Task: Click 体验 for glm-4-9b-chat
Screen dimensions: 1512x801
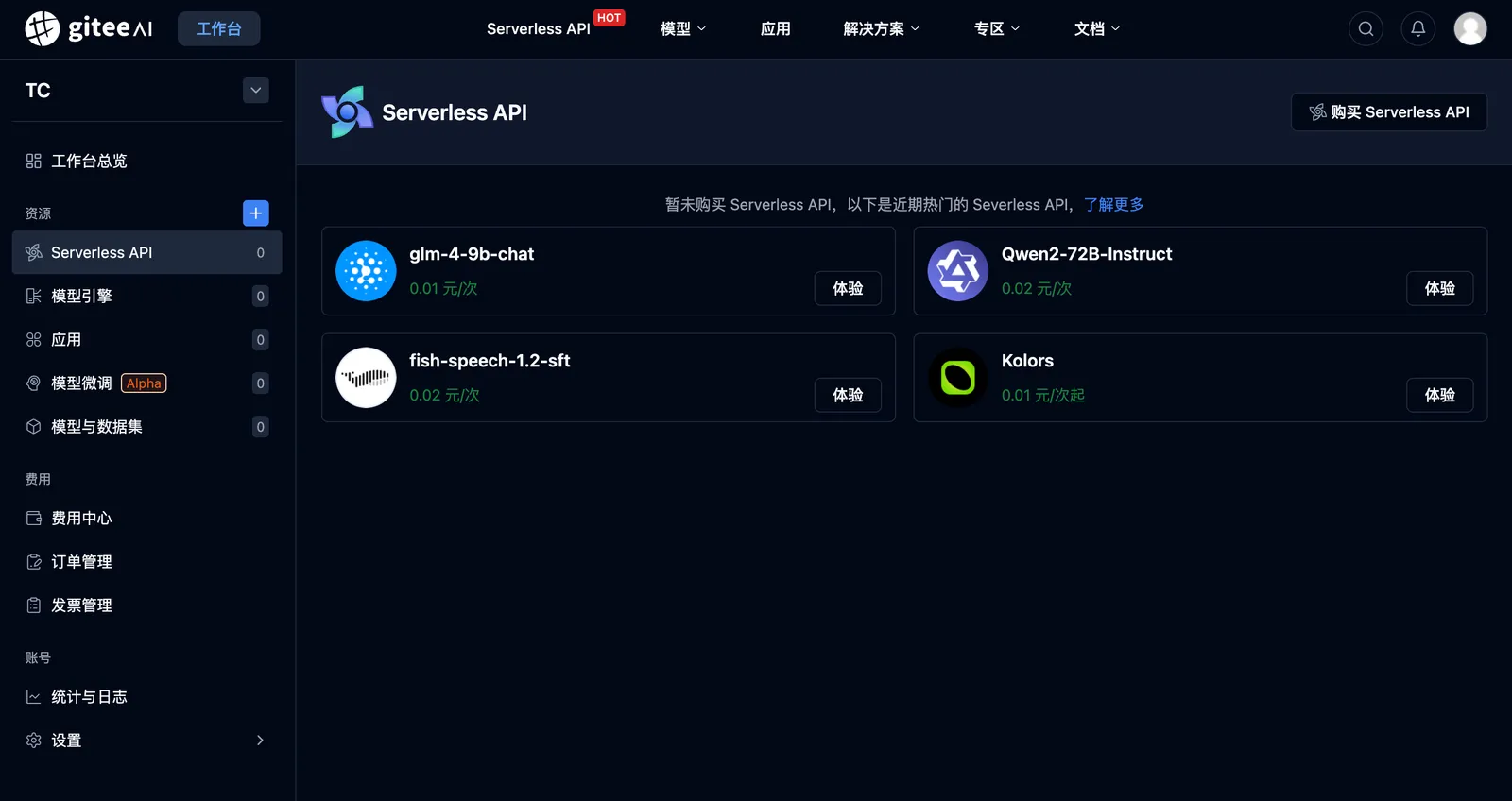Action: [848, 288]
